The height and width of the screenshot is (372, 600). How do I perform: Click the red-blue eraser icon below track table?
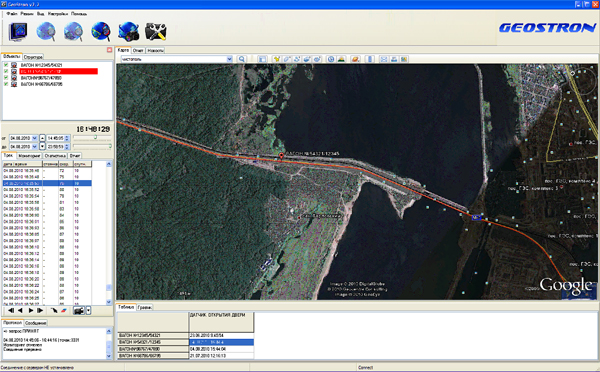(64, 310)
